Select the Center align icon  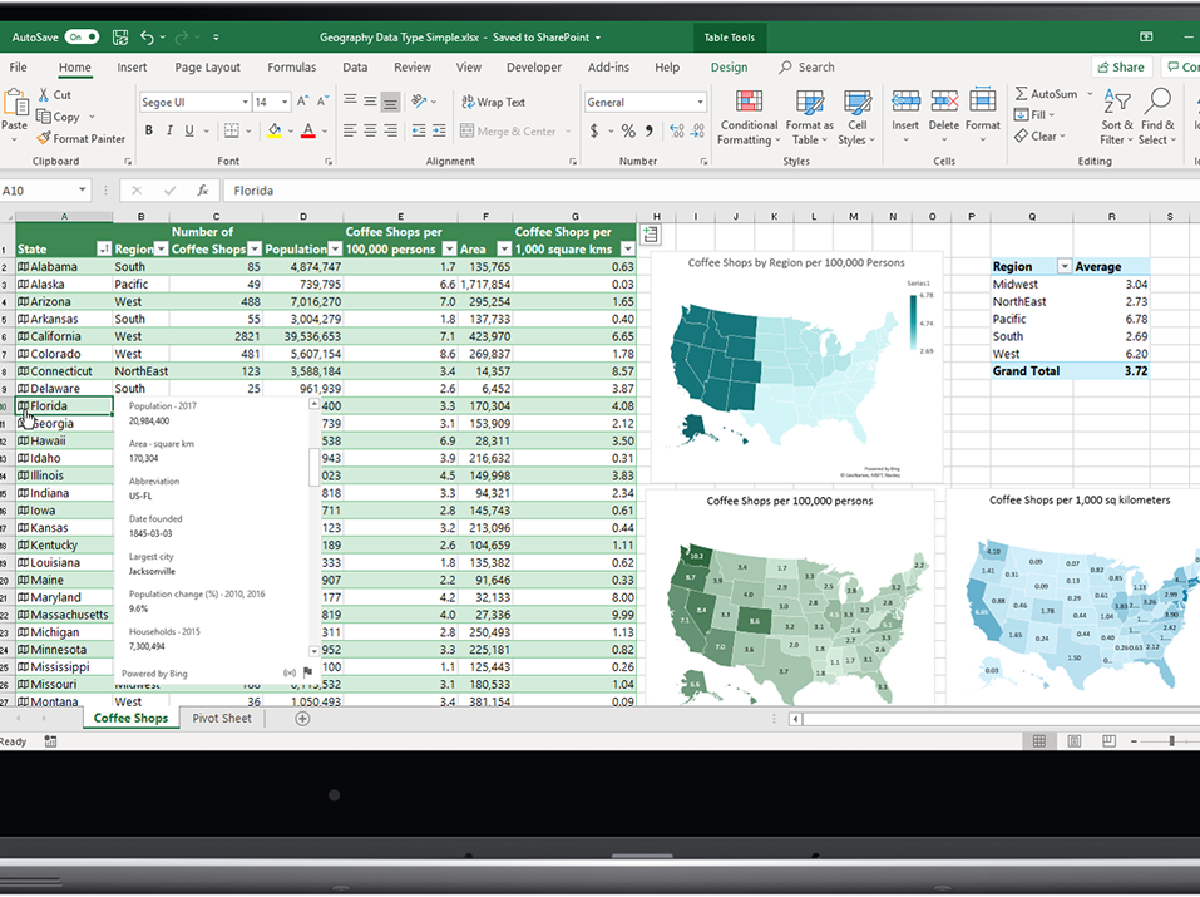pyautogui.click(x=371, y=131)
